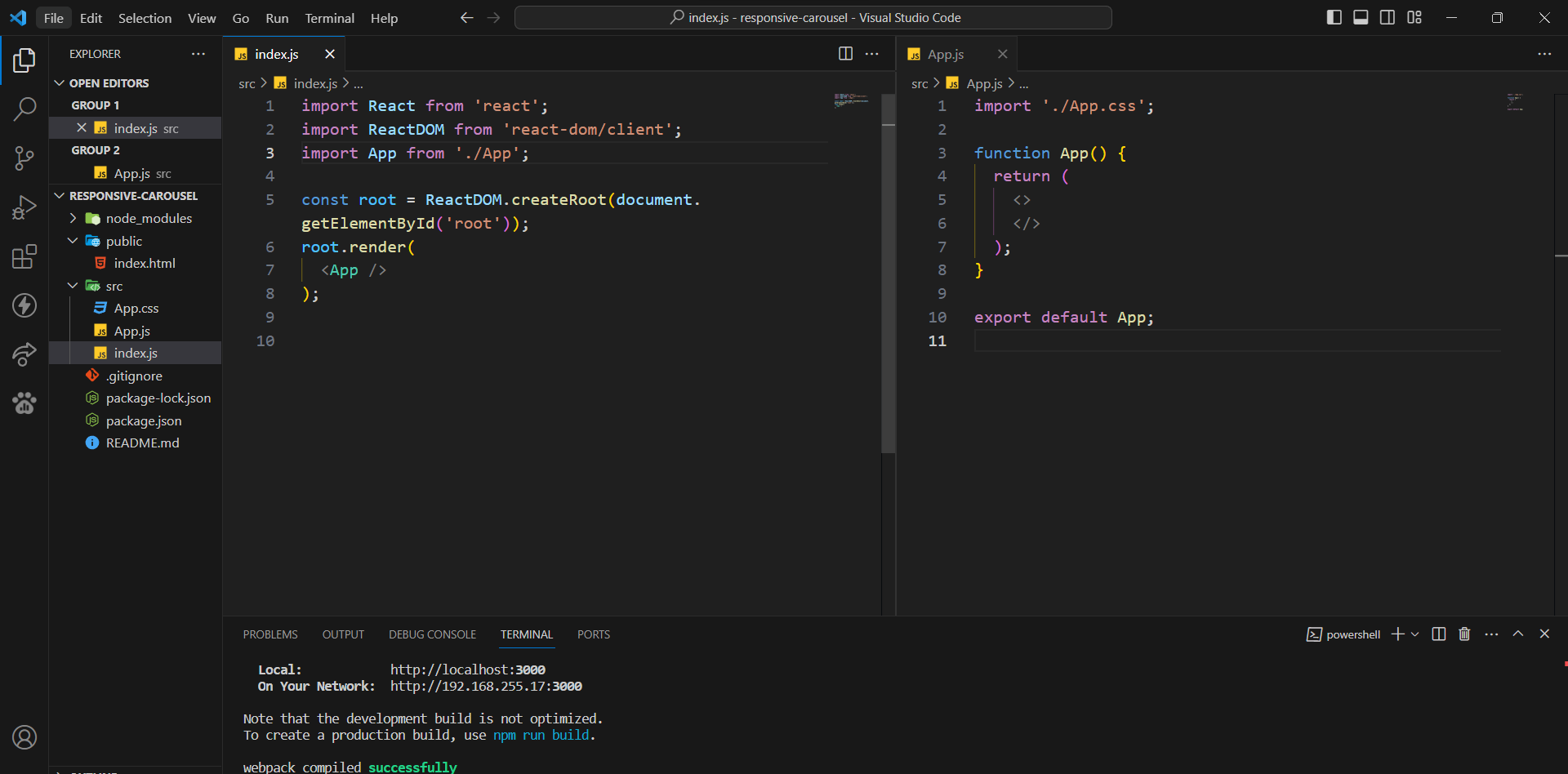This screenshot has height=774, width=1568.
Task: Collapse the src folder
Action: (x=73, y=286)
